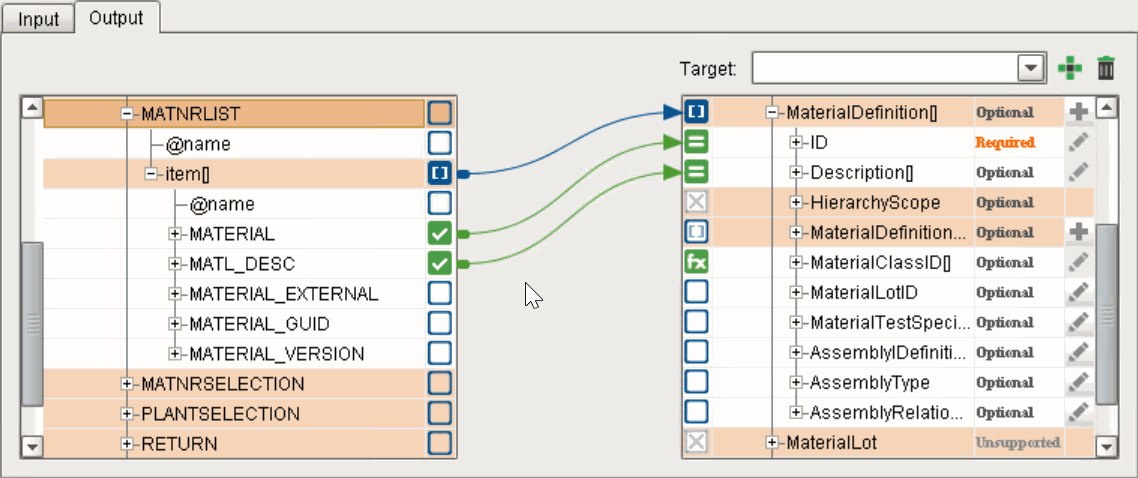This screenshot has width=1138, height=478.
Task: Click the X box beside MaterialLot
Action: pyautogui.click(x=696, y=442)
